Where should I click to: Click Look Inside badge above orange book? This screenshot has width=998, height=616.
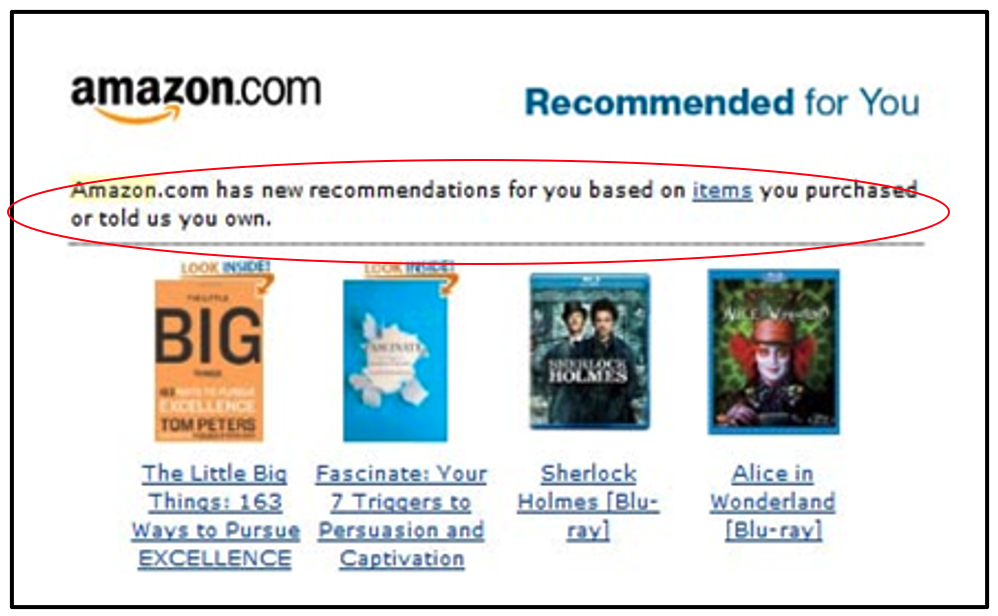tap(225, 267)
